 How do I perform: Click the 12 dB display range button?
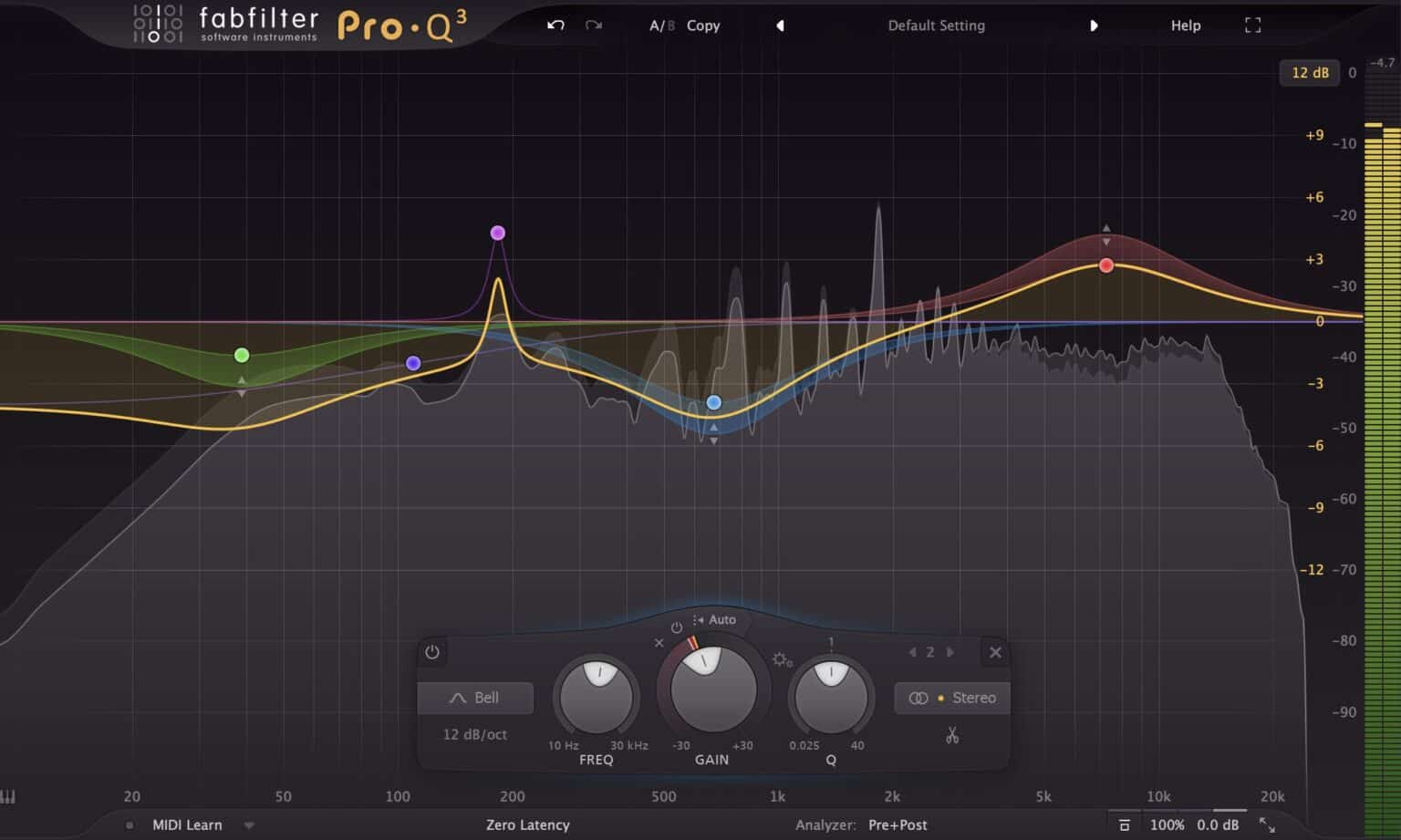pyautogui.click(x=1310, y=73)
